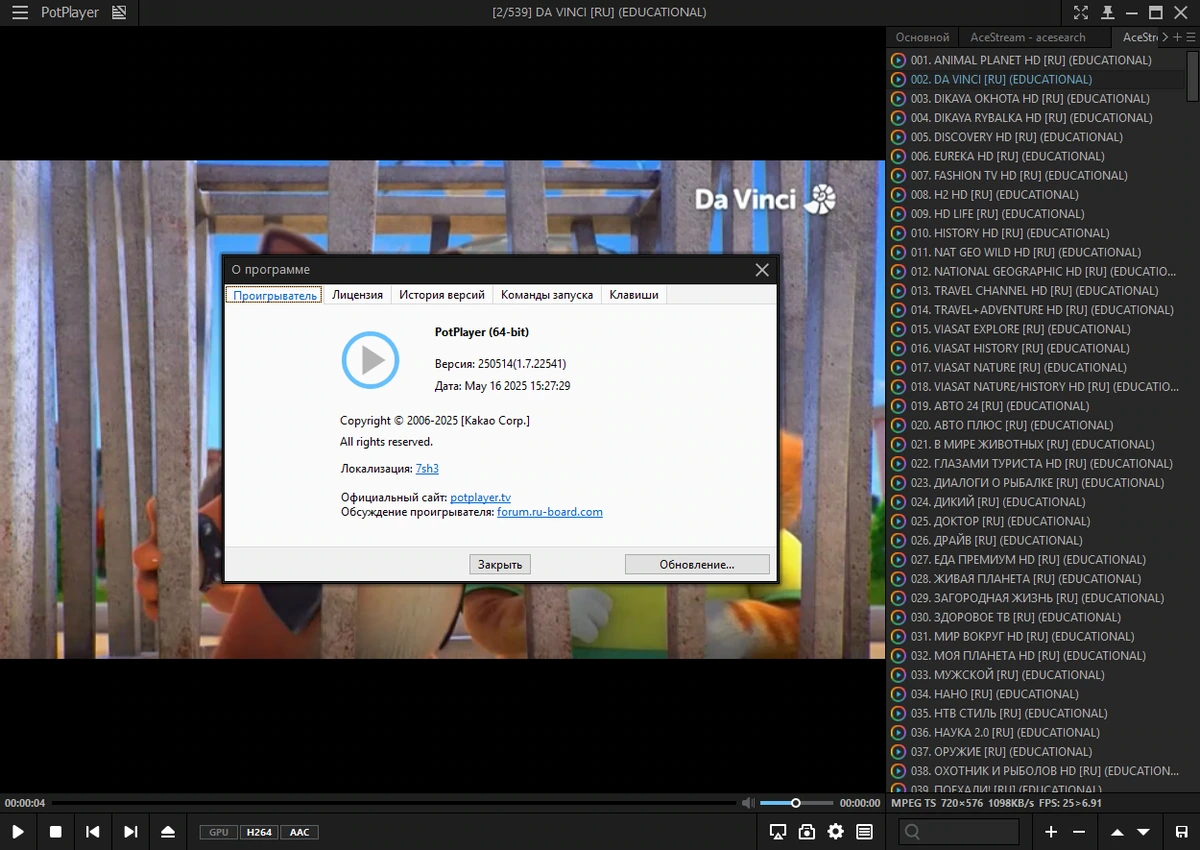Screen dimensions: 1200x850
Task: Toggle the playlist panel icon
Action: point(864,831)
